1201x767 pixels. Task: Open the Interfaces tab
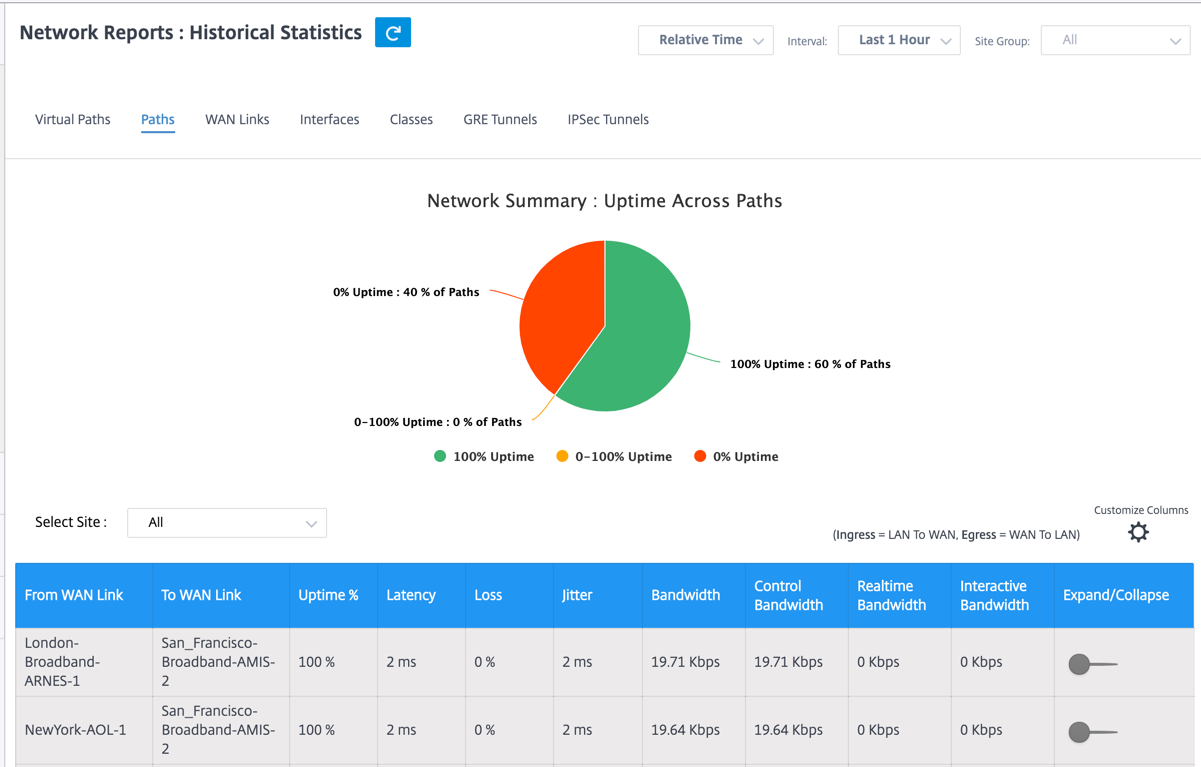329,120
